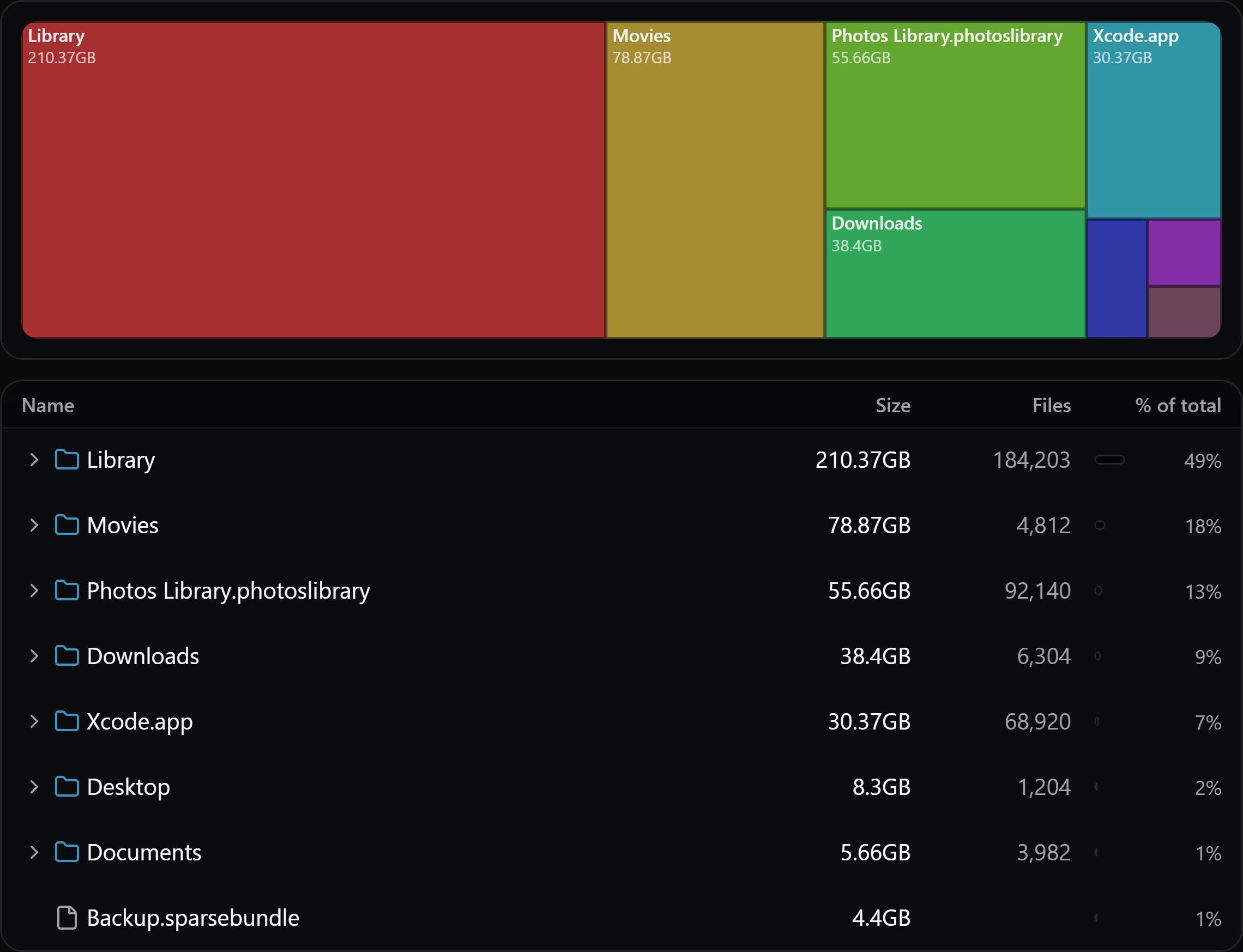Expand the Downloads folder row
The image size is (1243, 952).
click(34, 656)
